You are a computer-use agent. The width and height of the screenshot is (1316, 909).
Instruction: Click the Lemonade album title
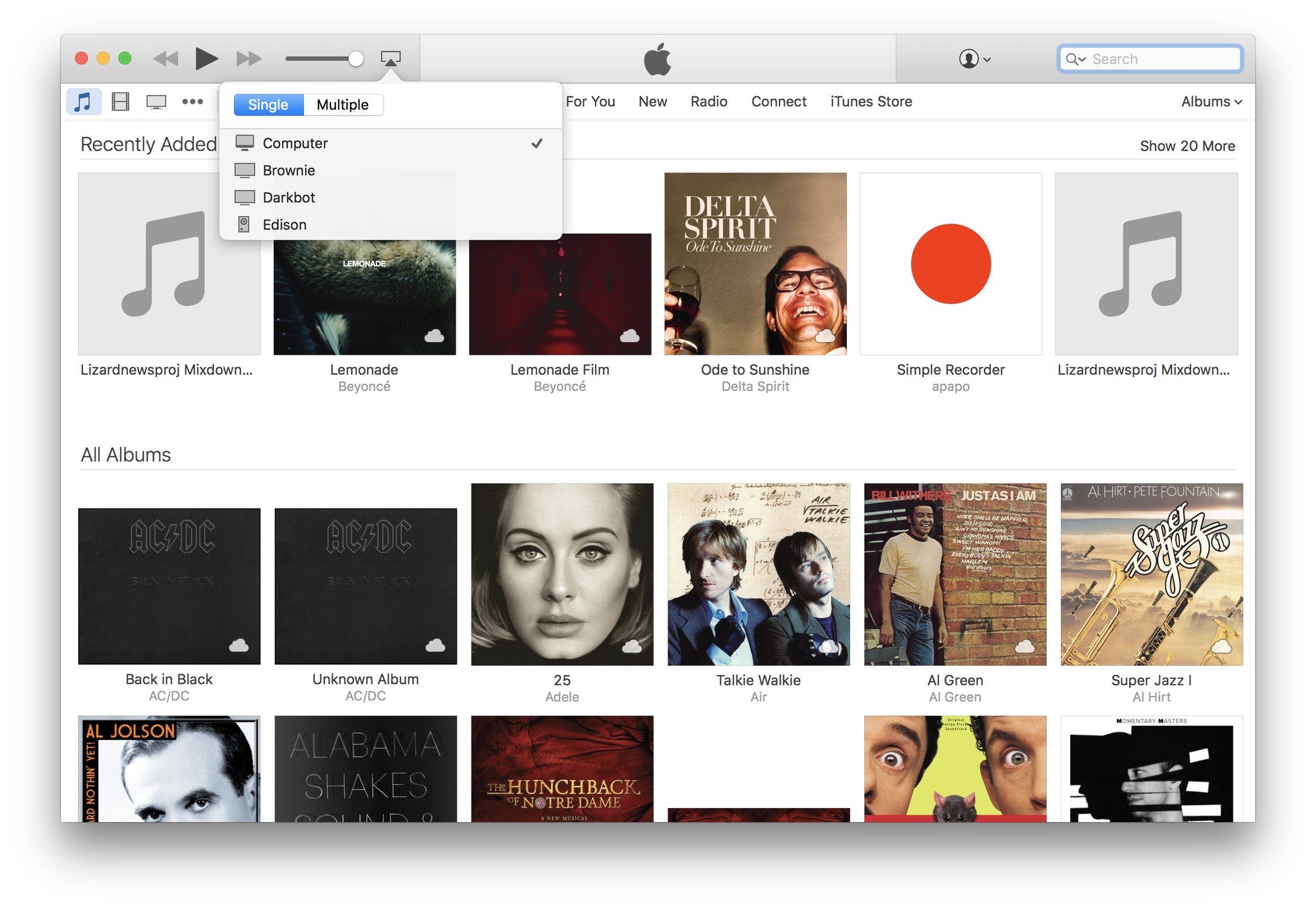point(364,370)
